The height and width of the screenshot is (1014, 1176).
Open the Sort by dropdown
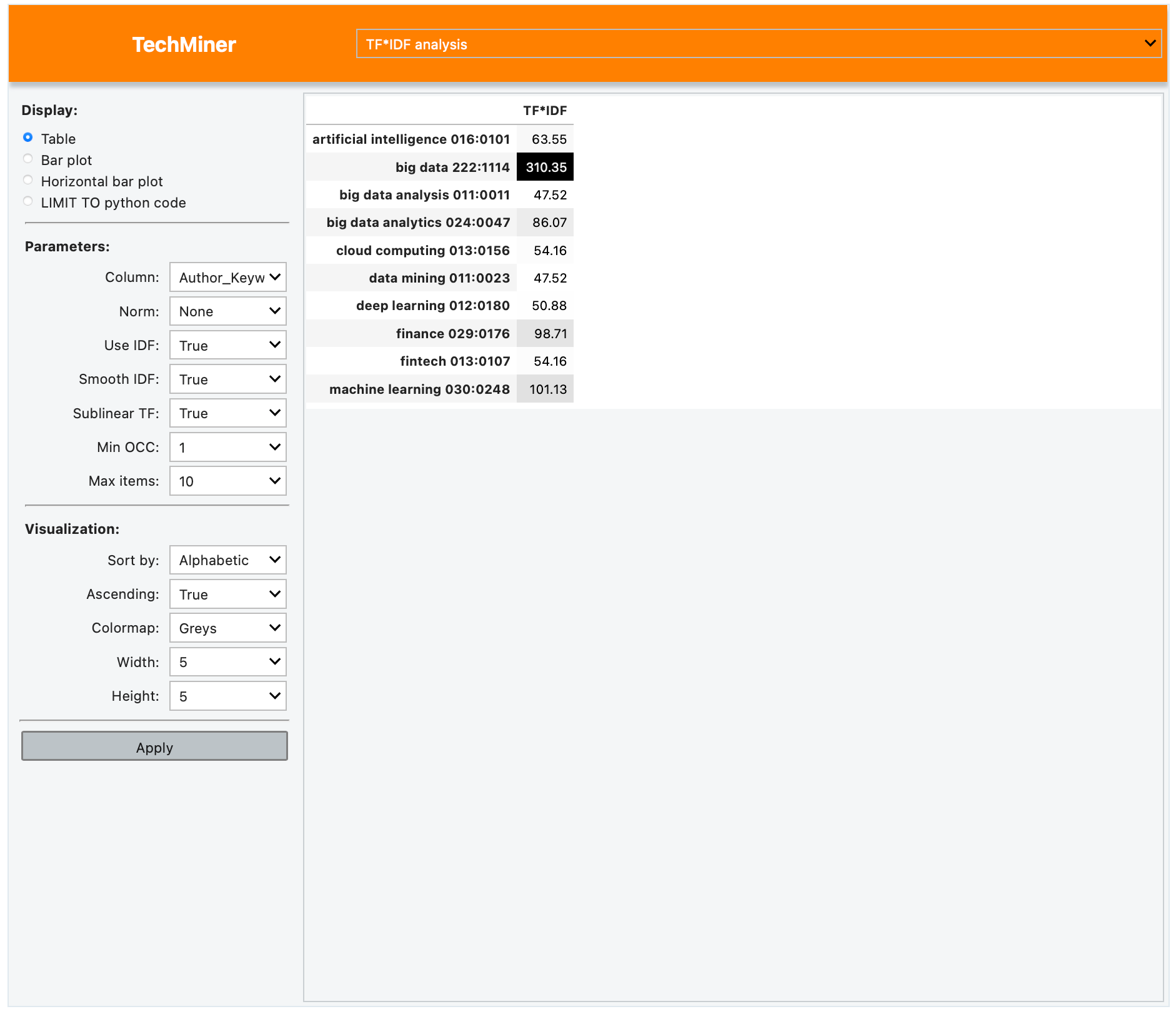tap(228, 560)
